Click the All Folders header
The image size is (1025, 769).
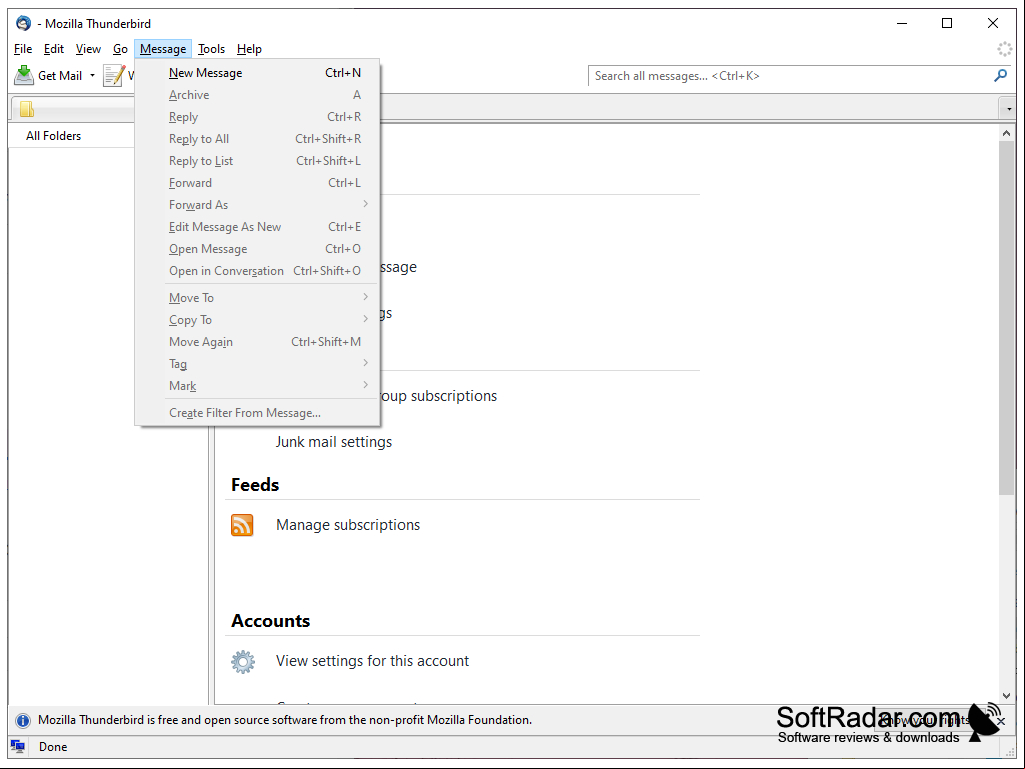54,136
